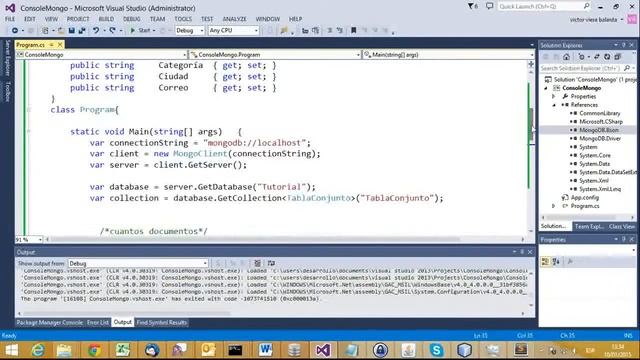Click the Windows Start button

11,350
